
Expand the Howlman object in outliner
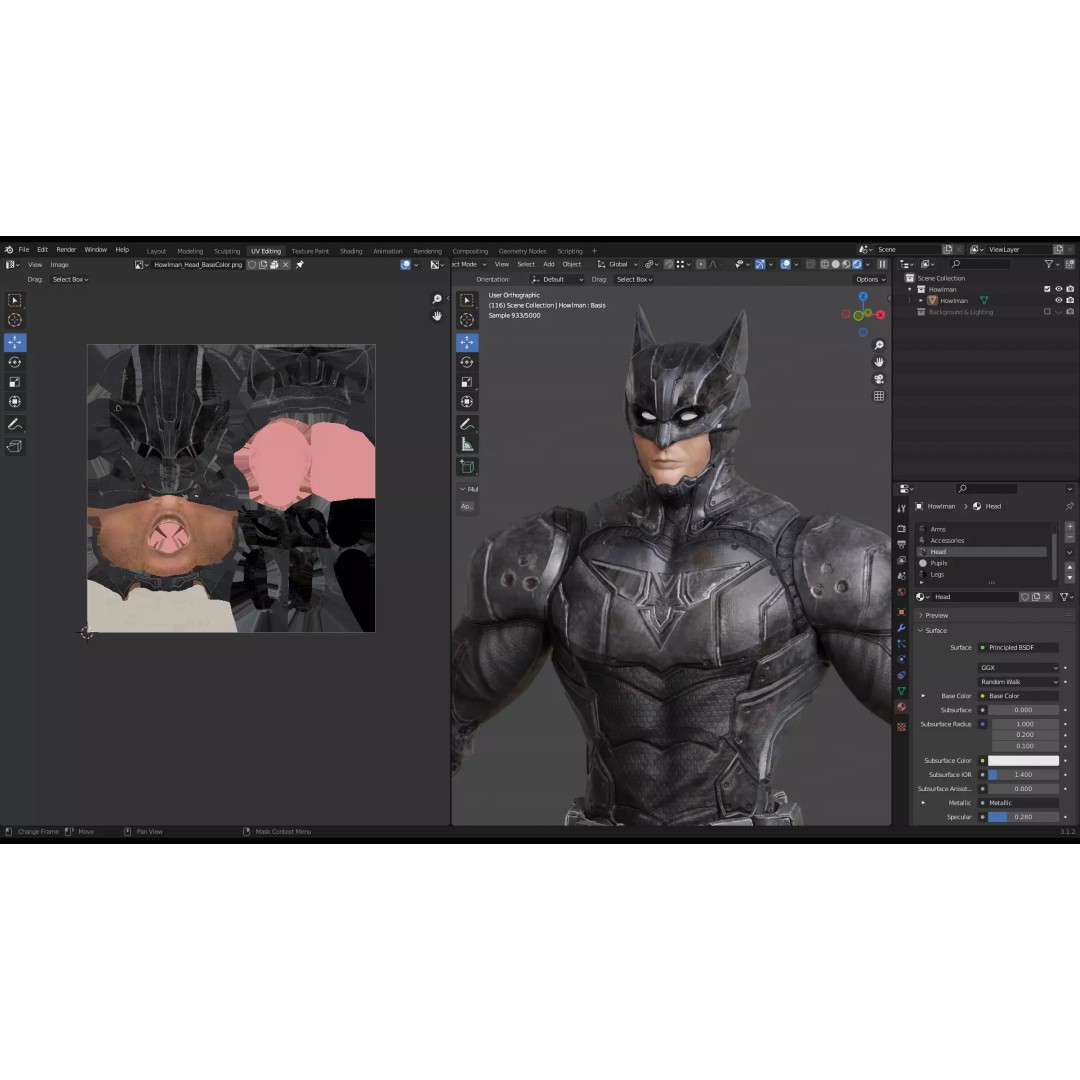click(x=921, y=300)
